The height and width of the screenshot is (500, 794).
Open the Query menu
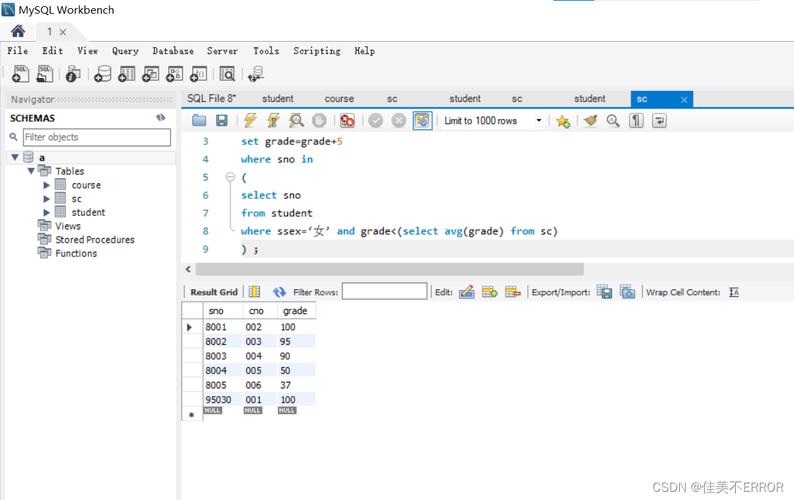click(125, 51)
